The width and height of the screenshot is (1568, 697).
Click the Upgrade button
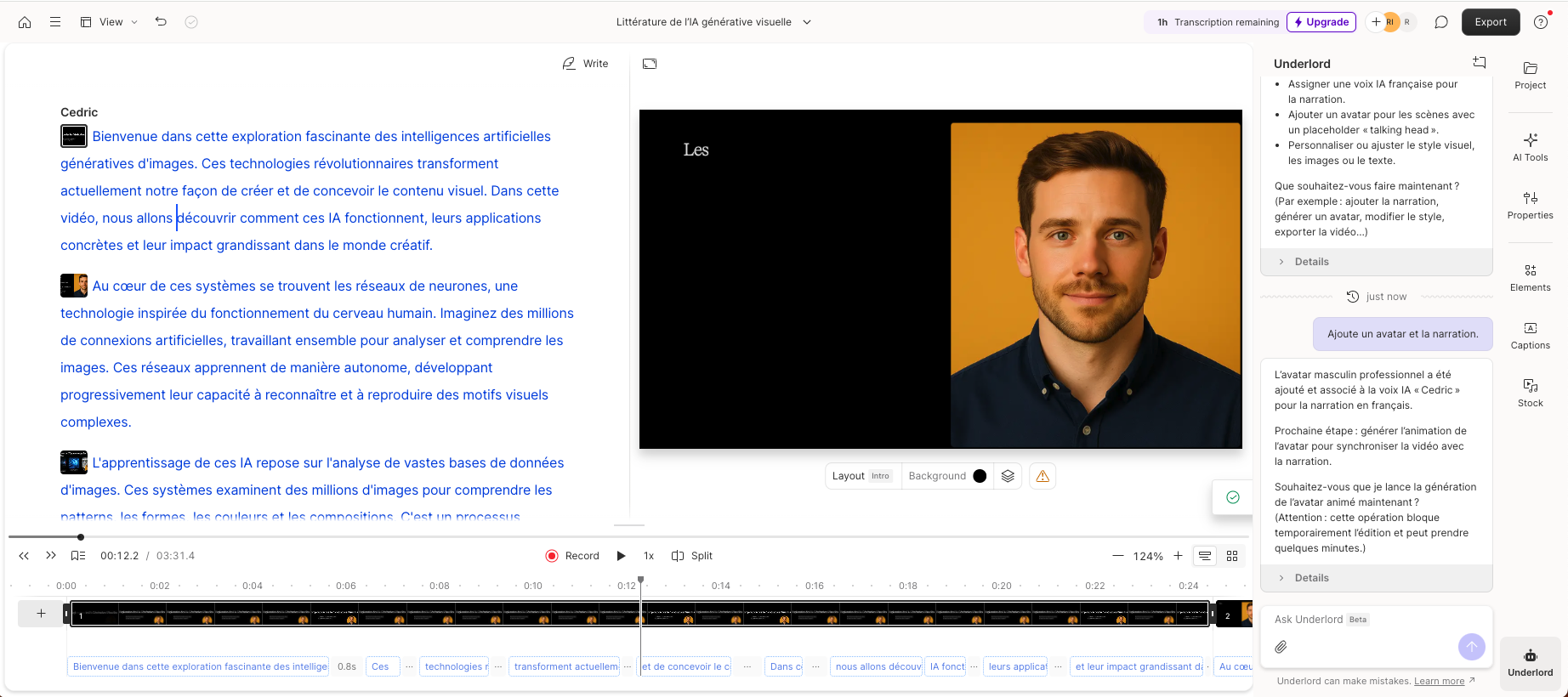point(1321,22)
